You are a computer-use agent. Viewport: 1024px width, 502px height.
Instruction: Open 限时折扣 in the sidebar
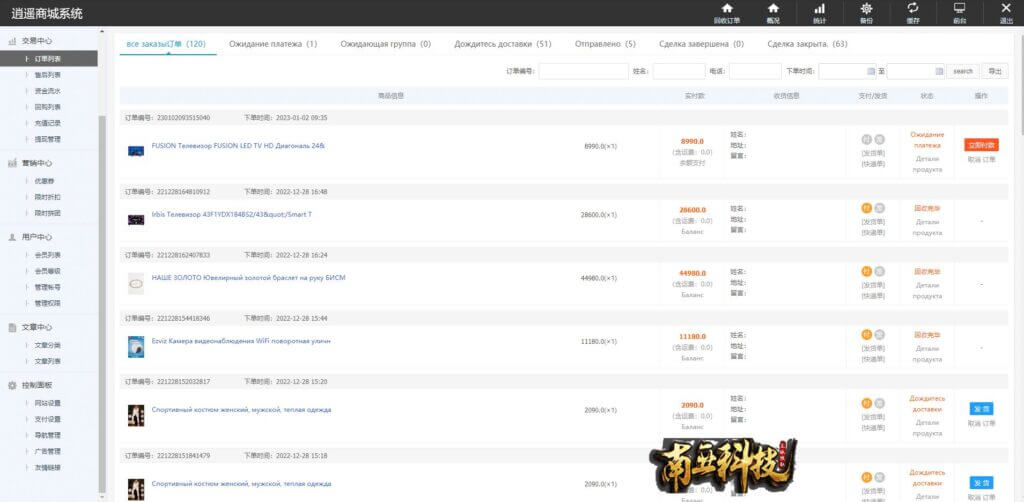click(48, 197)
